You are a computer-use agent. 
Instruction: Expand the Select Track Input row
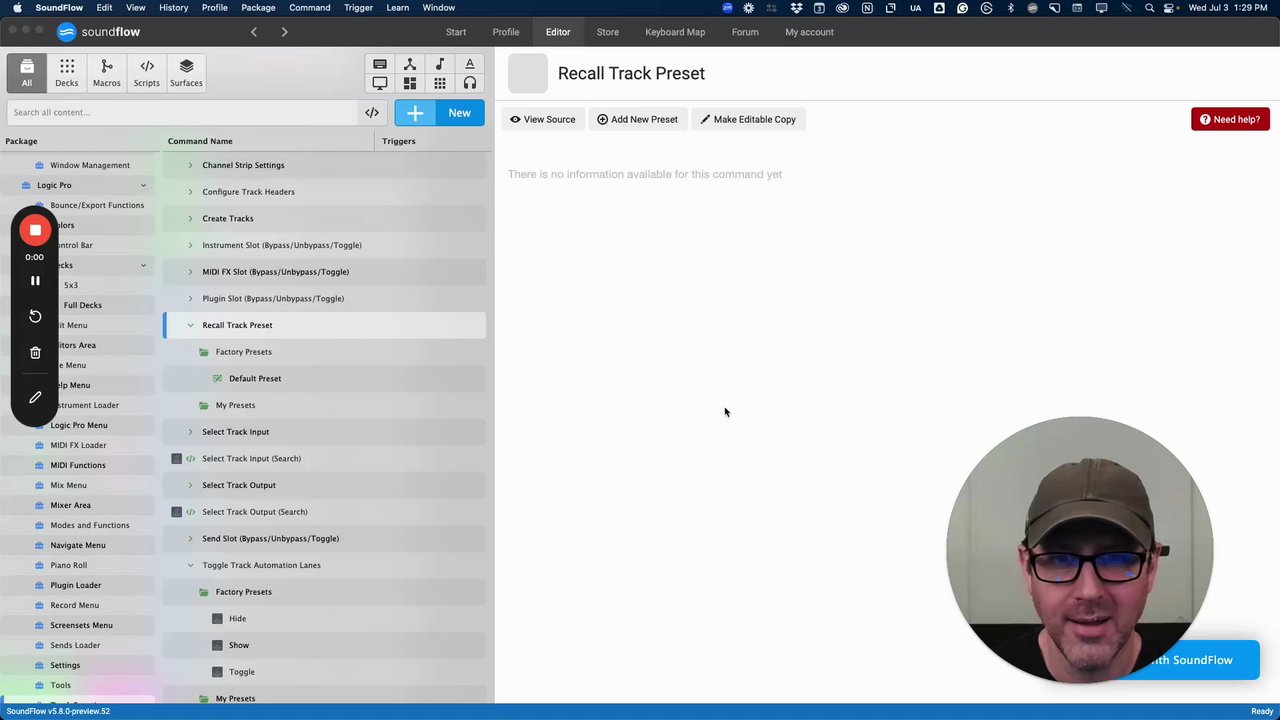[190, 432]
